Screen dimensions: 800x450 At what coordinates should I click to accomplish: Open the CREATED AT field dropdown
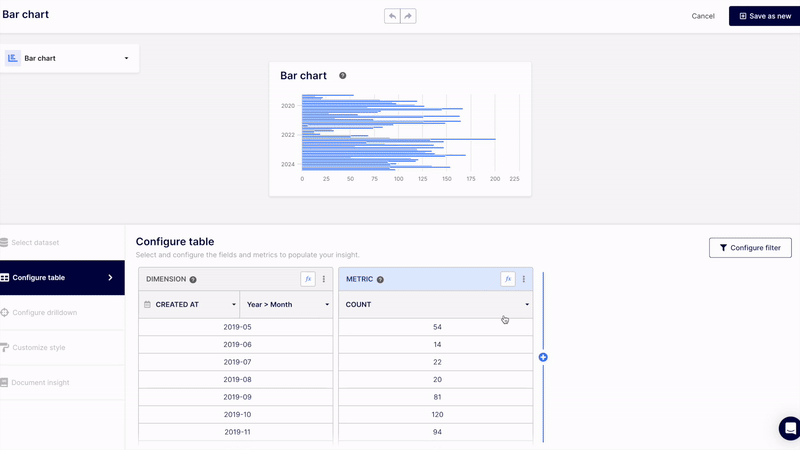click(189, 305)
